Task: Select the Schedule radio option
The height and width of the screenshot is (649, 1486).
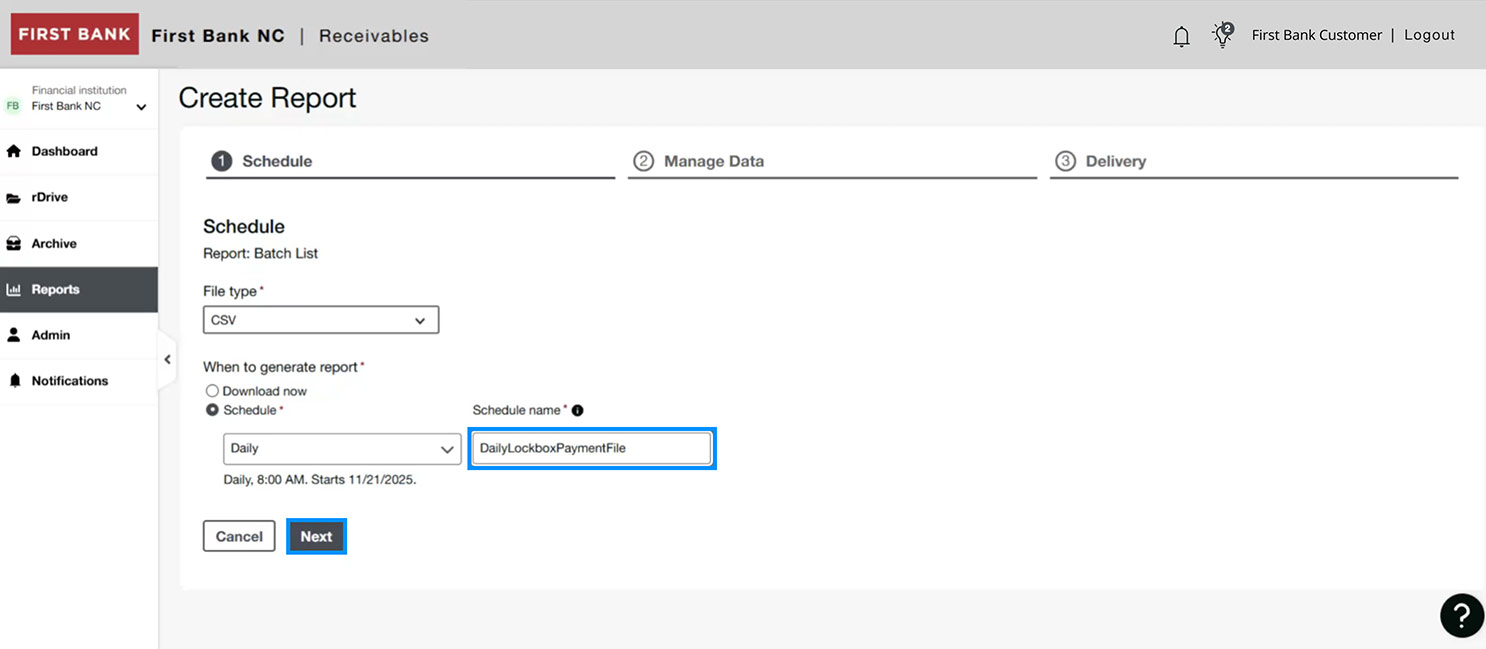Action: tap(212, 410)
